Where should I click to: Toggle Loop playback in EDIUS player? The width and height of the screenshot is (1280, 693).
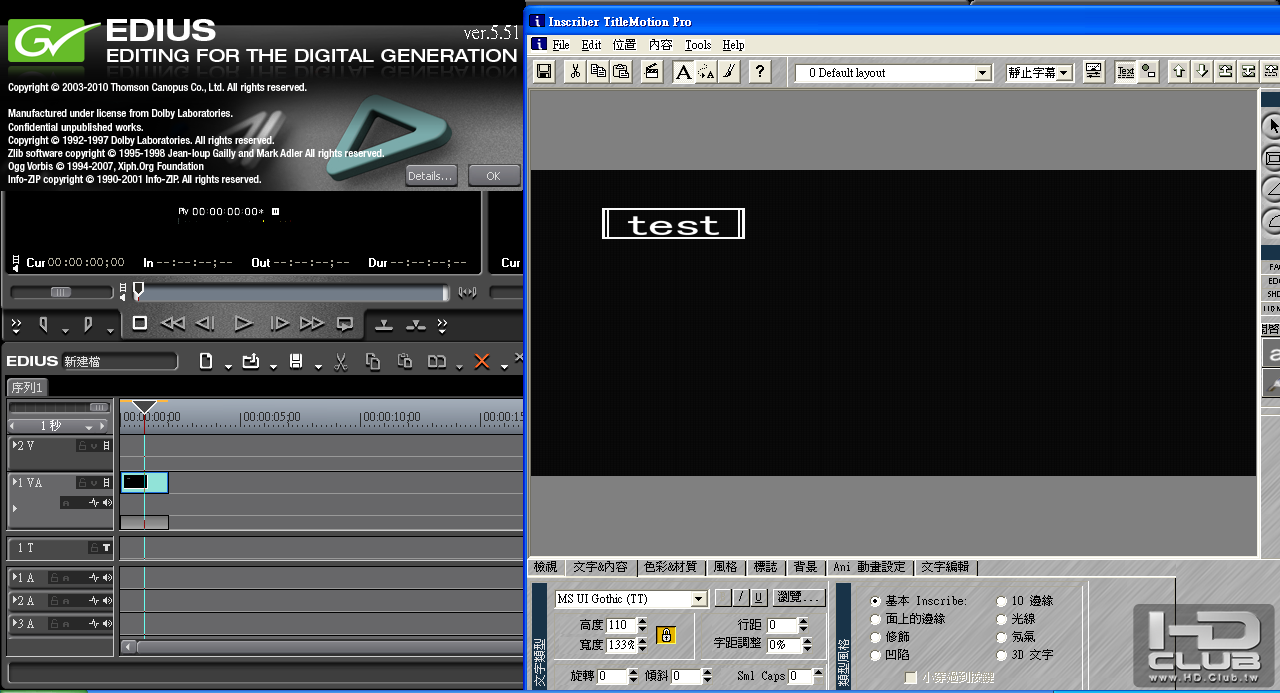click(x=345, y=323)
